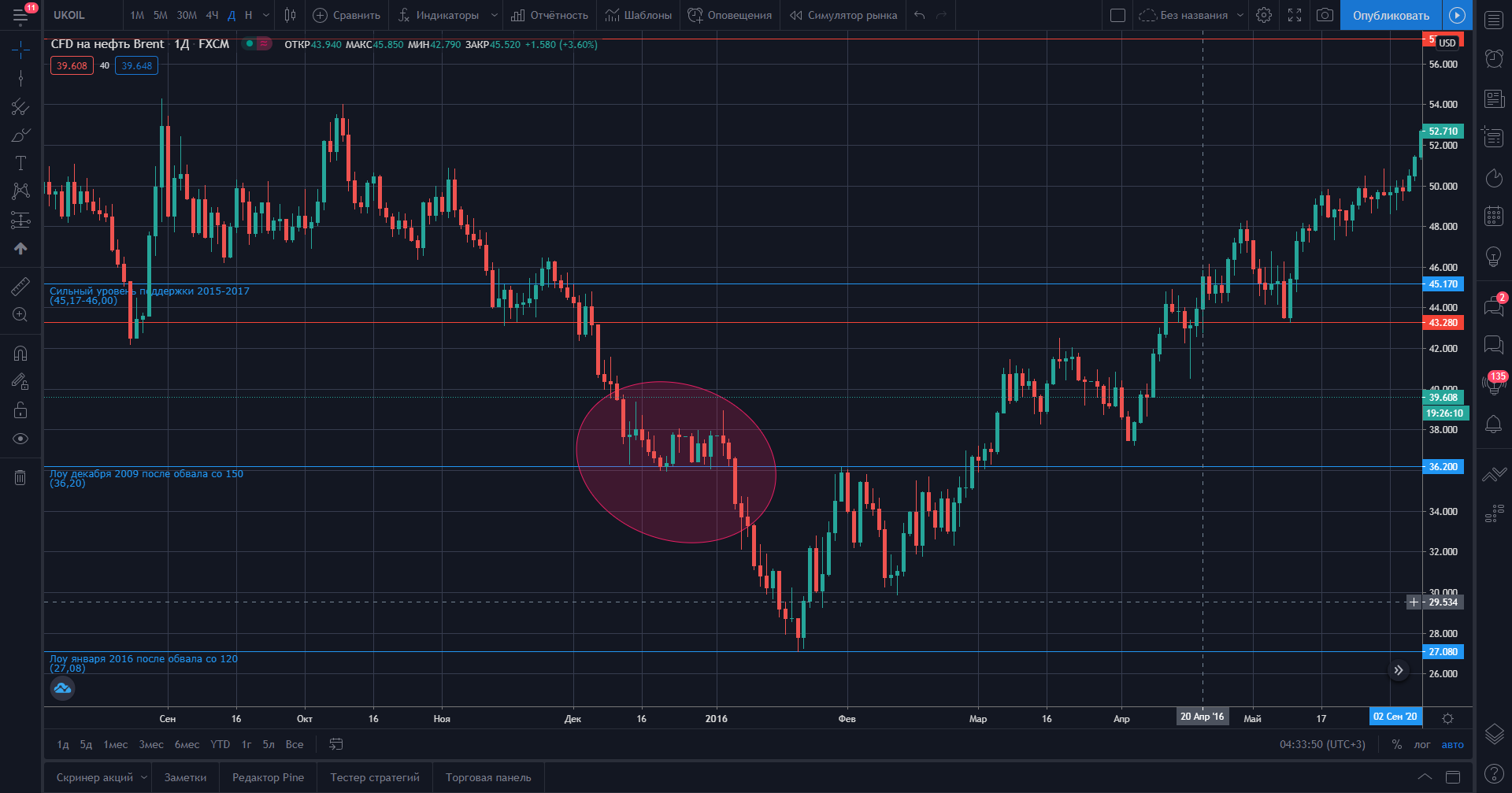Take a chart snapshot with camera icon
This screenshot has width=1512, height=793.
pyautogui.click(x=1325, y=15)
